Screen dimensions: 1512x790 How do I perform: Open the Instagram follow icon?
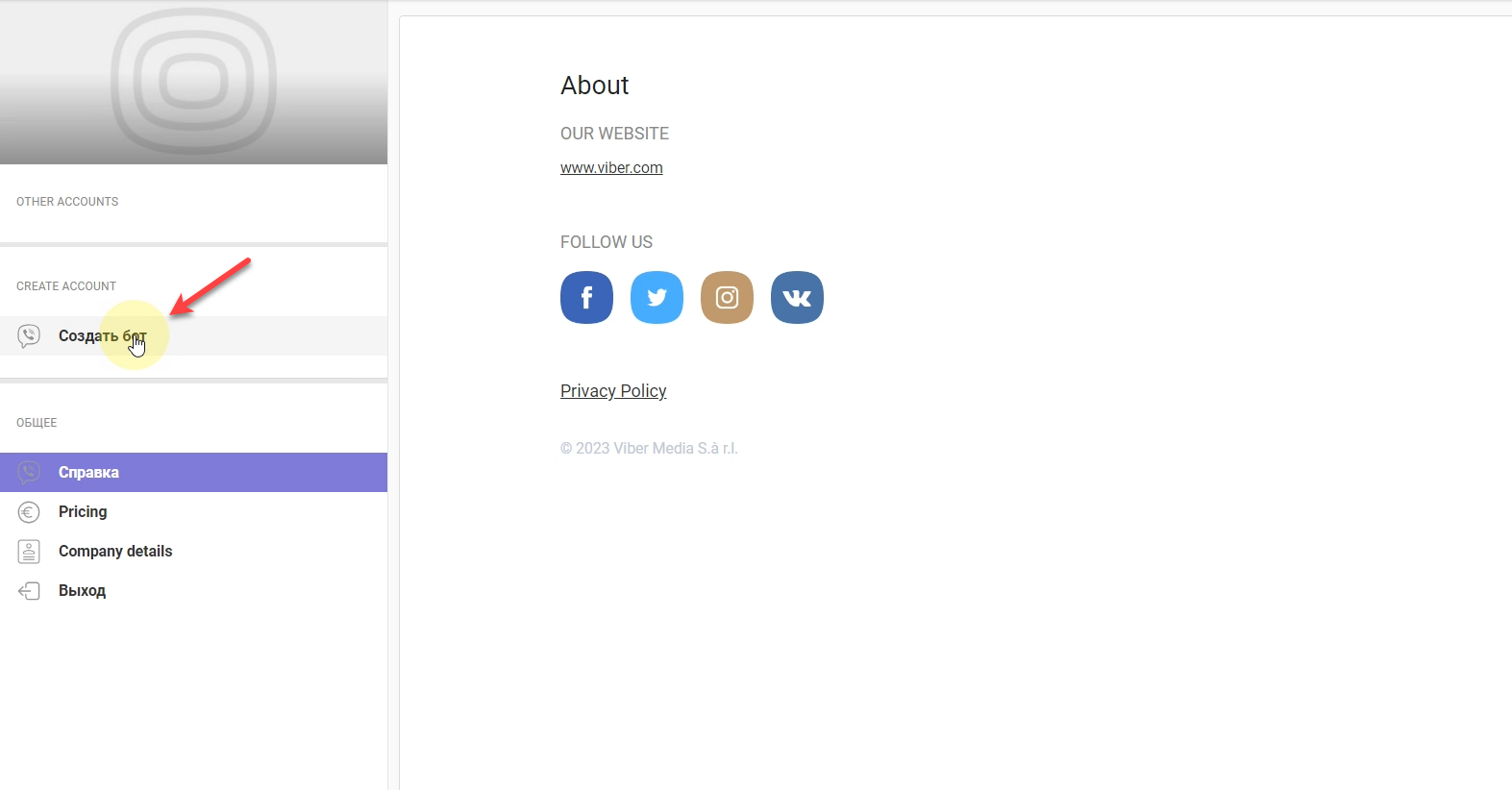coord(727,297)
